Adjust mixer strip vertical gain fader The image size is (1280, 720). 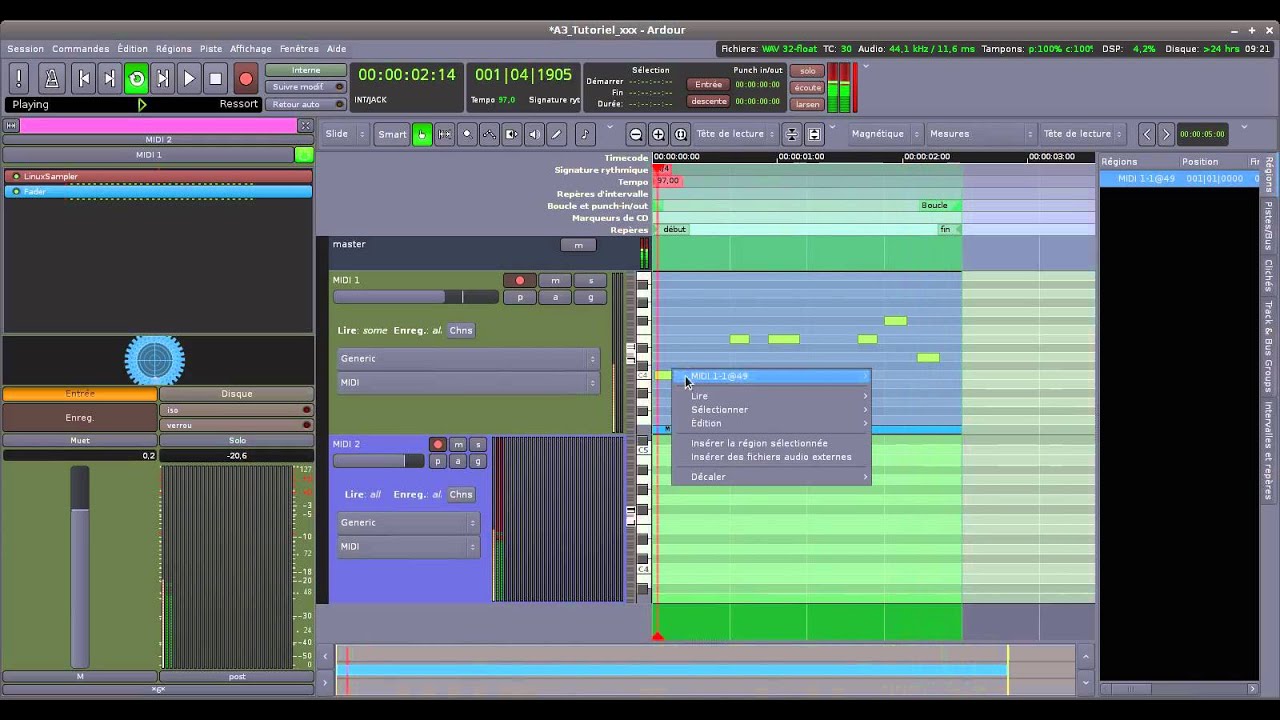[x=80, y=568]
